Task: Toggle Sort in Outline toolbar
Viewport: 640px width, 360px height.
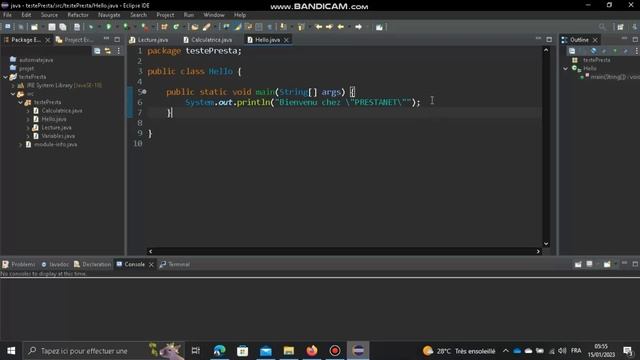Action: point(583,51)
